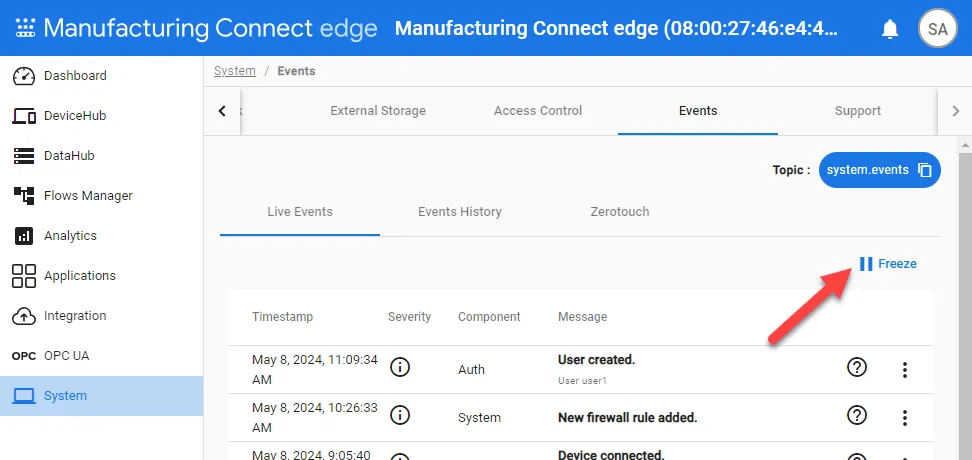Switch to Support tab
Image resolution: width=972 pixels, height=460 pixels.
(858, 111)
